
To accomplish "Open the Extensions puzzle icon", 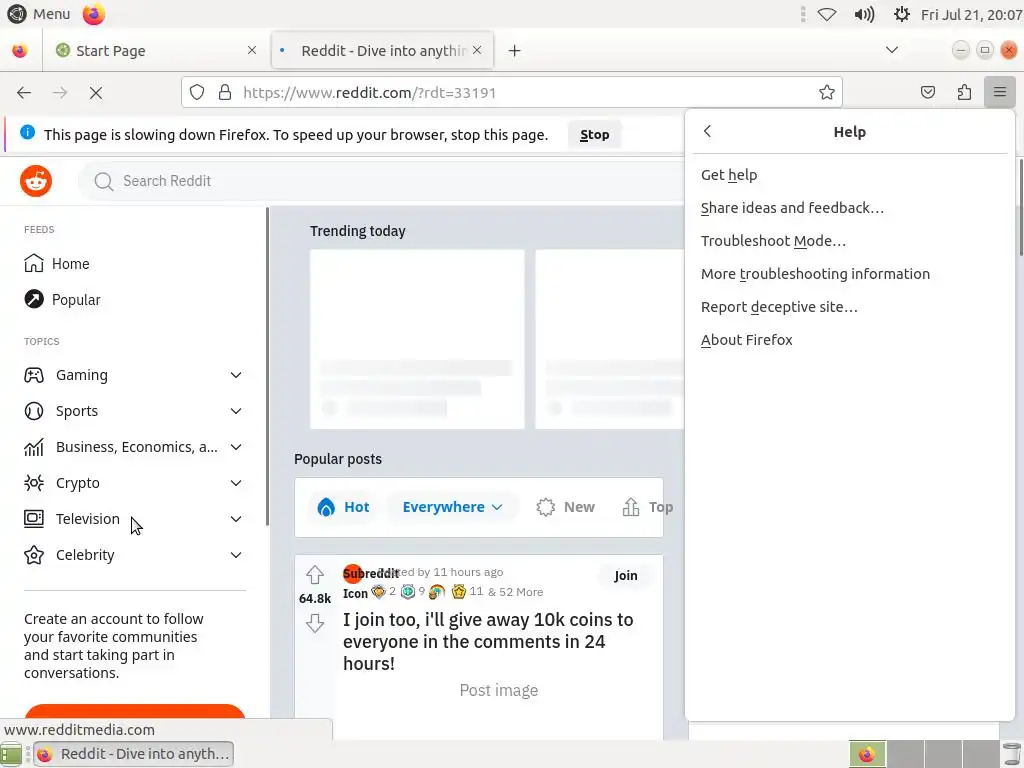I will pyautogui.click(x=964, y=93).
